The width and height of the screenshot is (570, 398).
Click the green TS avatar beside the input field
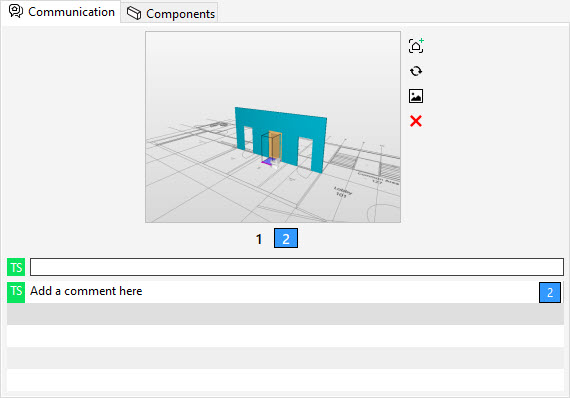pos(16,267)
